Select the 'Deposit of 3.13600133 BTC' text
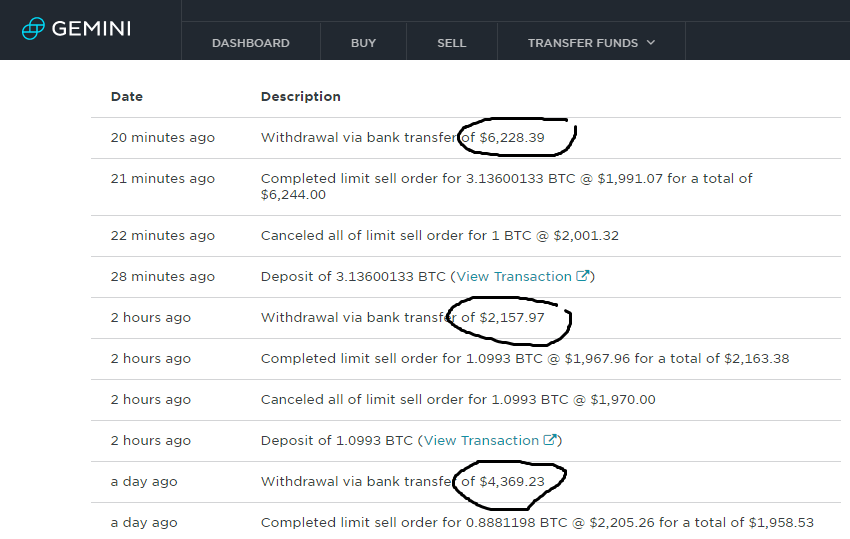The width and height of the screenshot is (850, 539). tap(353, 277)
